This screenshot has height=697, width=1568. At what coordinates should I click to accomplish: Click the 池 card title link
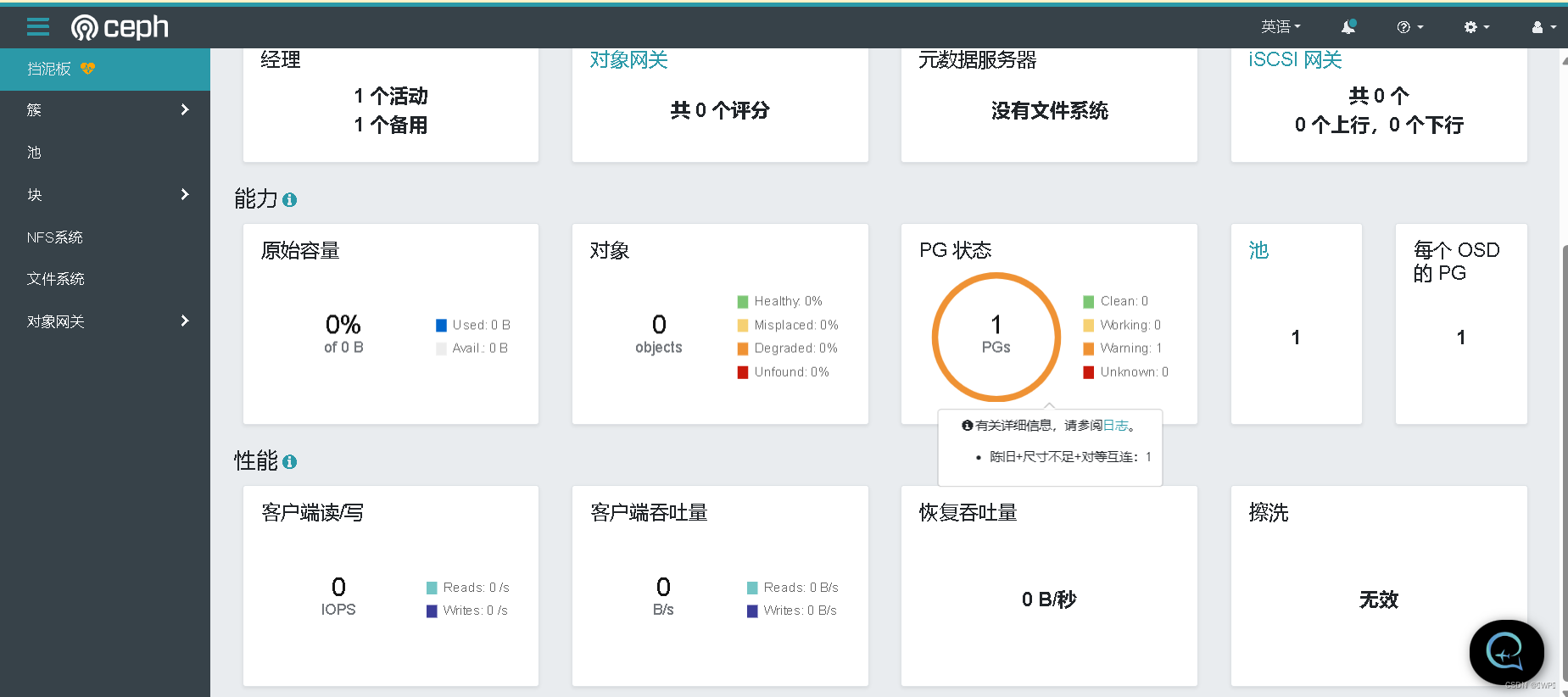pyautogui.click(x=1258, y=250)
